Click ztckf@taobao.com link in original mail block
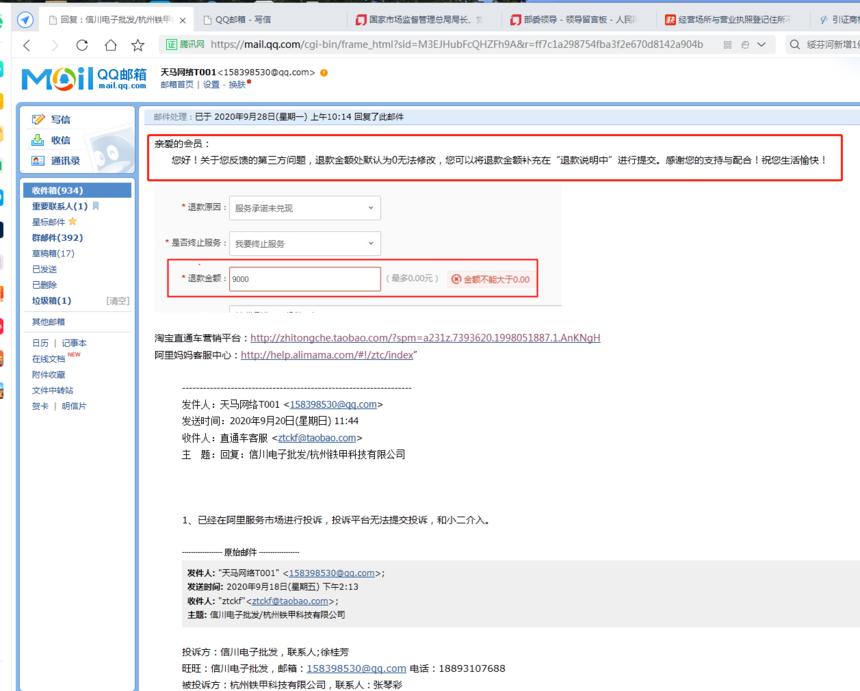 coord(290,601)
